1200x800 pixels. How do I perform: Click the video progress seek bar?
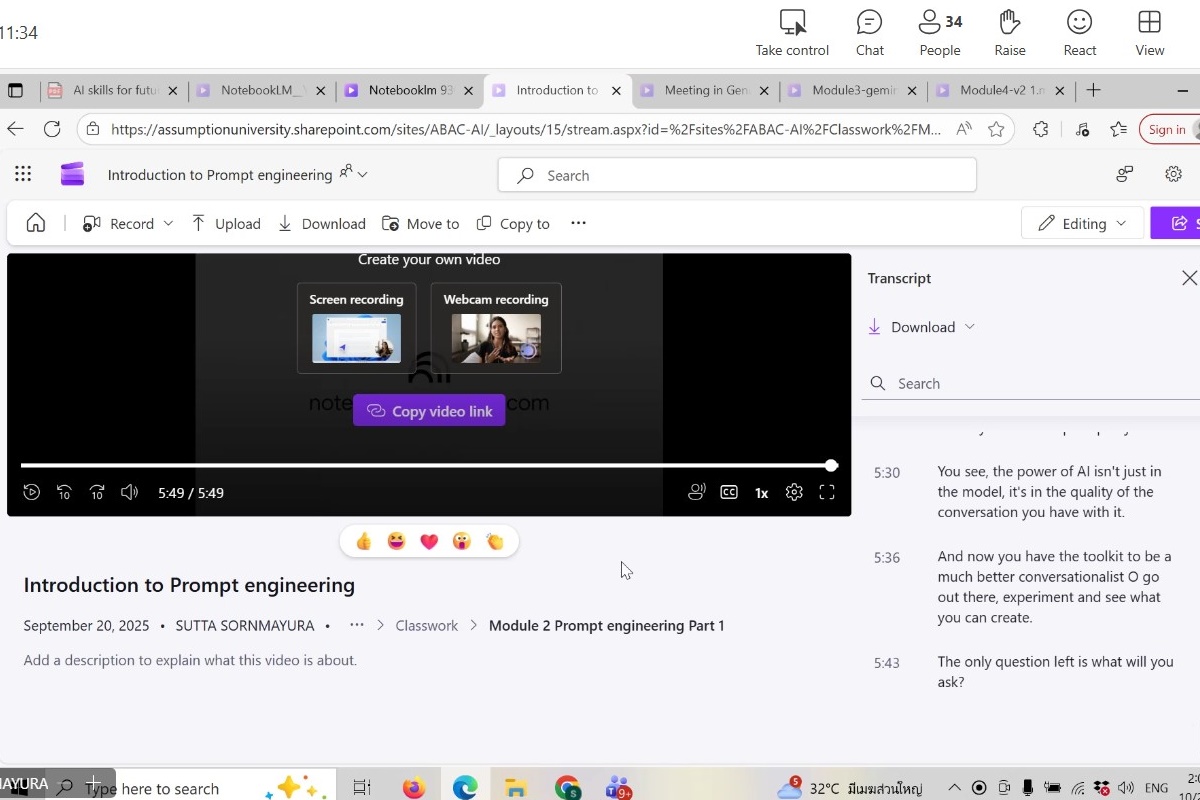pos(426,466)
